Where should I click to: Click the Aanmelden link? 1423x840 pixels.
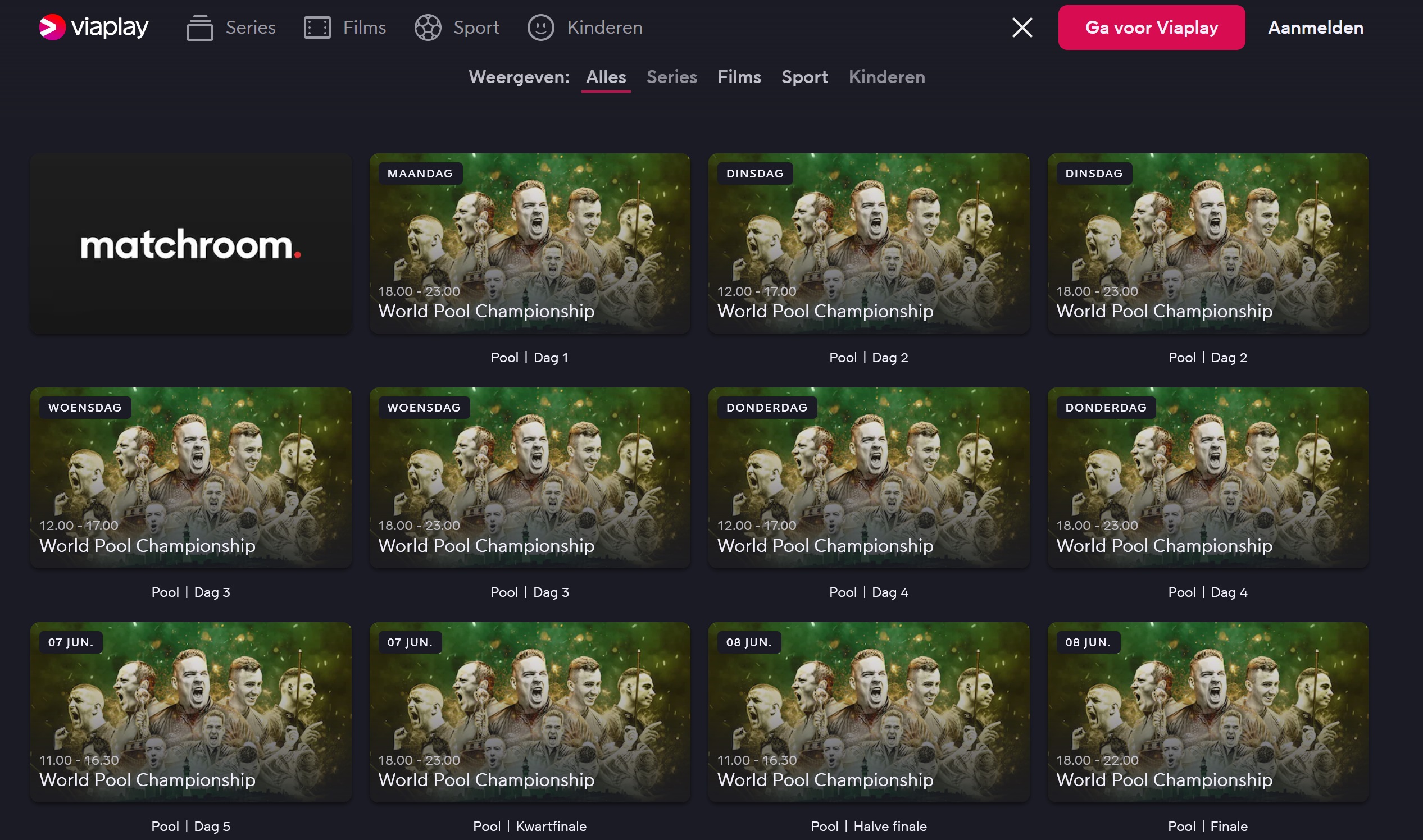pyautogui.click(x=1315, y=27)
